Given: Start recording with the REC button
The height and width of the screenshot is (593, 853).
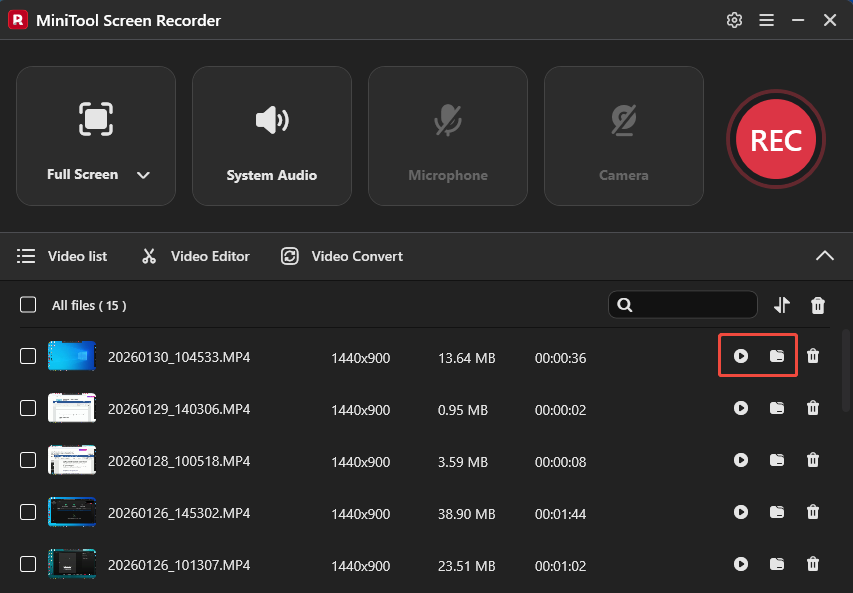Looking at the screenshot, I should [x=775, y=139].
